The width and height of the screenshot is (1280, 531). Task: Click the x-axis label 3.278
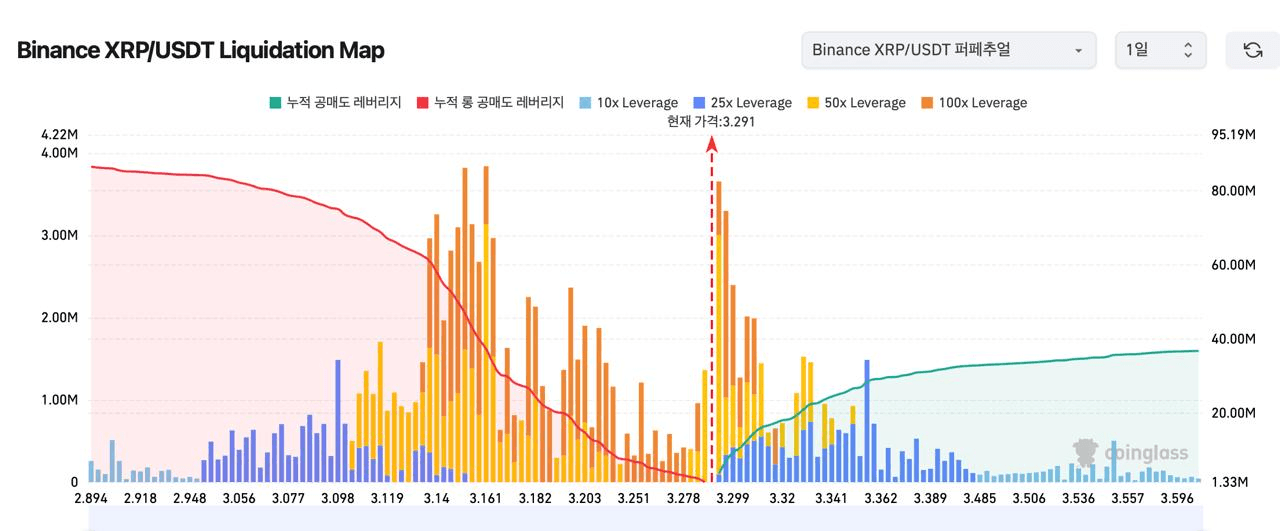683,498
